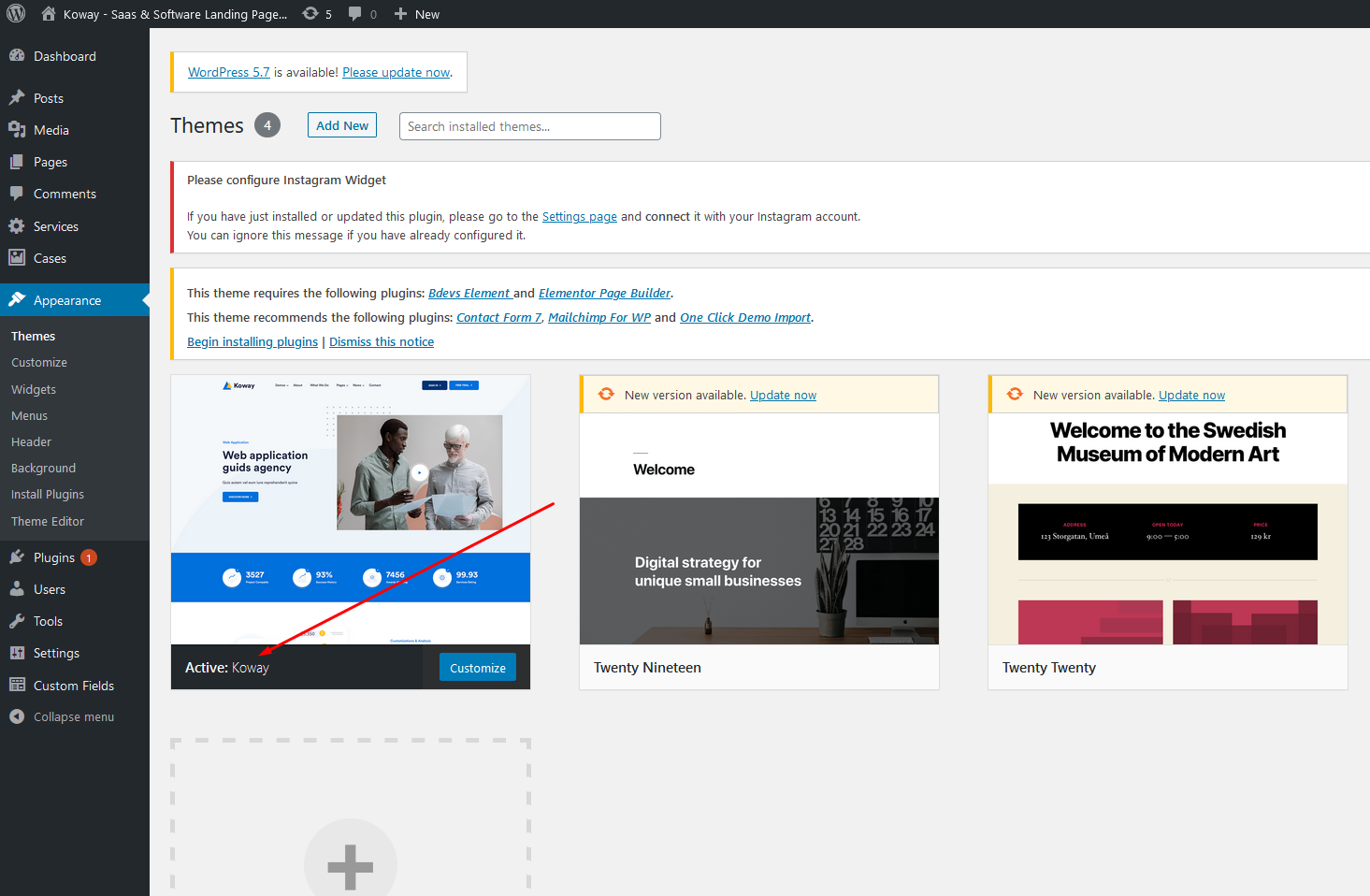1370x896 pixels.
Task: Click the Dashboard gauge icon
Action: pyautogui.click(x=17, y=56)
